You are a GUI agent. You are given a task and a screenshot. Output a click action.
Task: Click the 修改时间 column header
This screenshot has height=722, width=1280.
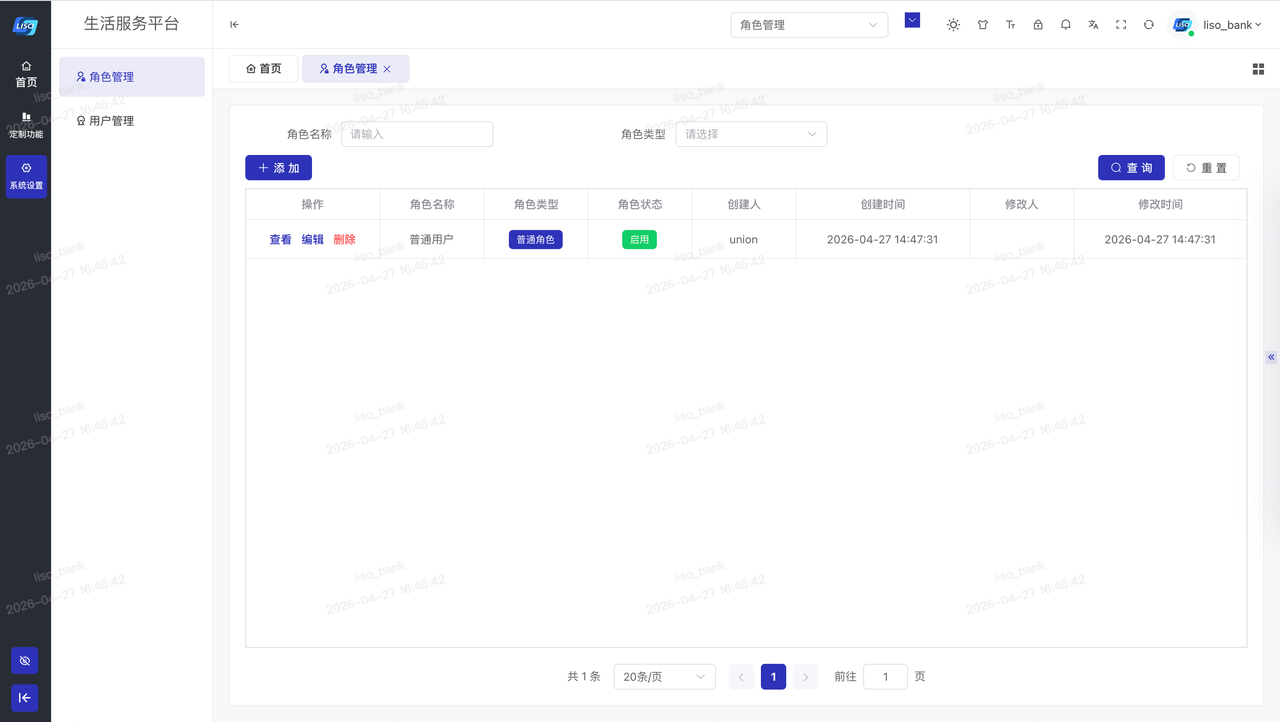pyautogui.click(x=1160, y=204)
